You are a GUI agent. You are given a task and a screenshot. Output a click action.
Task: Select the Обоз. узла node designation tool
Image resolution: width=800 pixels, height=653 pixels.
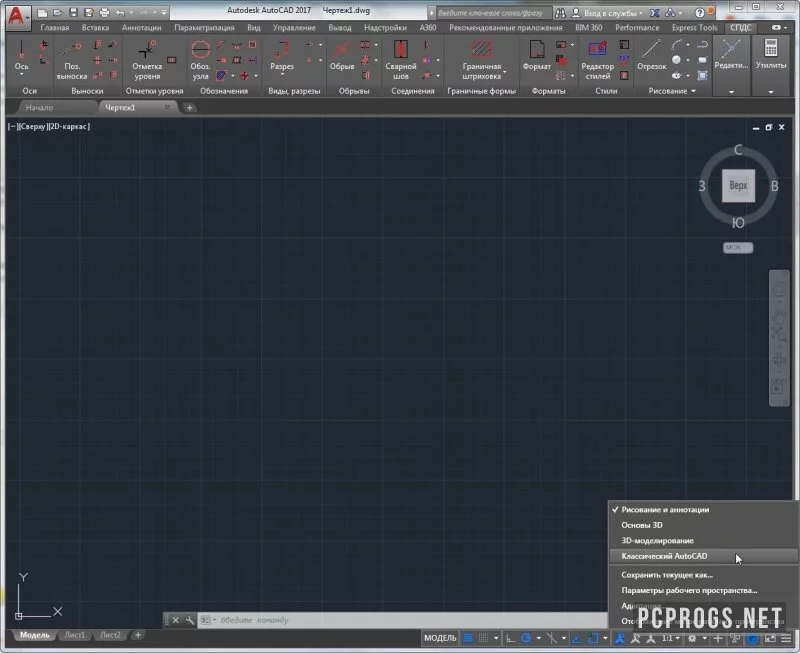200,60
